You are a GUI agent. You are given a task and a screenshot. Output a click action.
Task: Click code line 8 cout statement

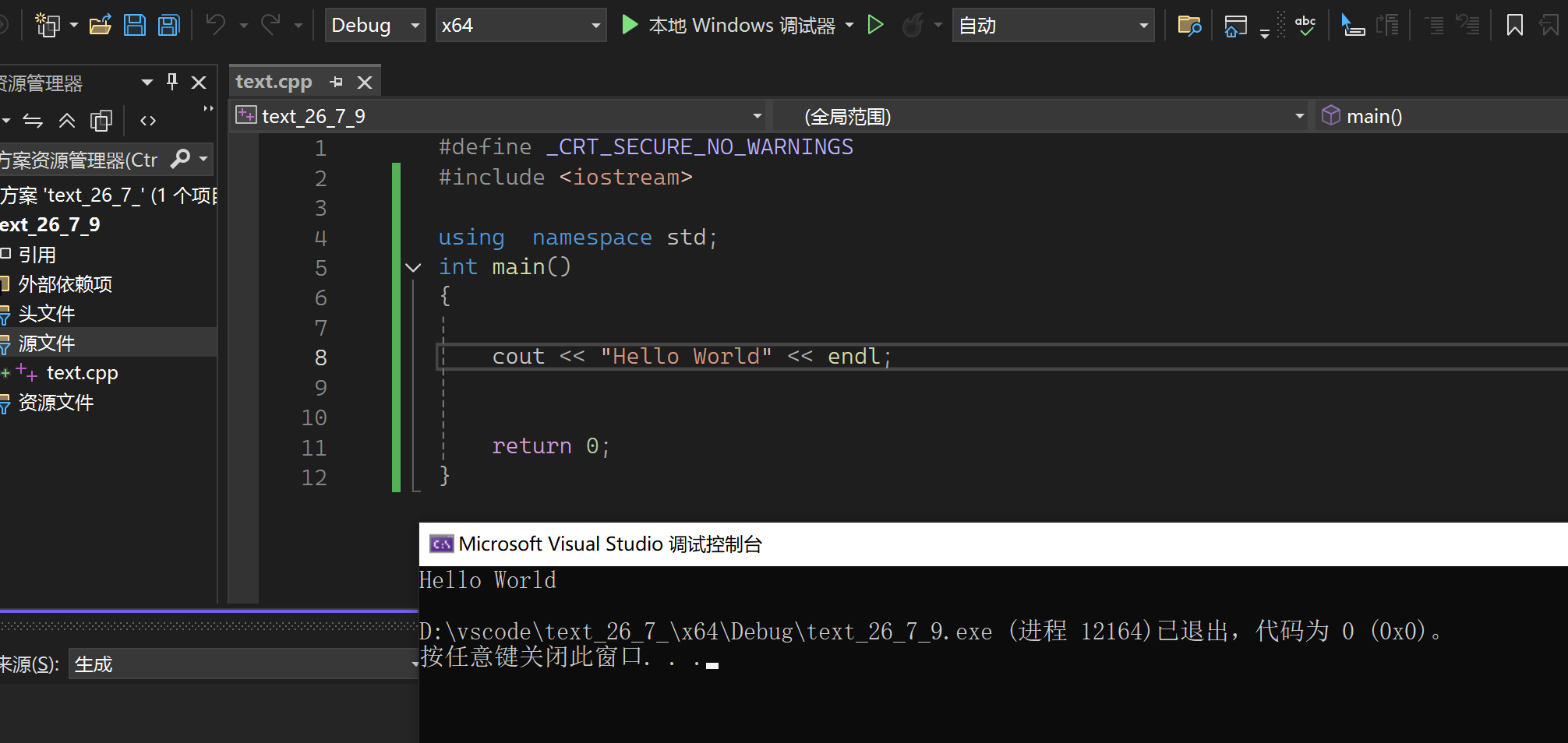click(691, 357)
